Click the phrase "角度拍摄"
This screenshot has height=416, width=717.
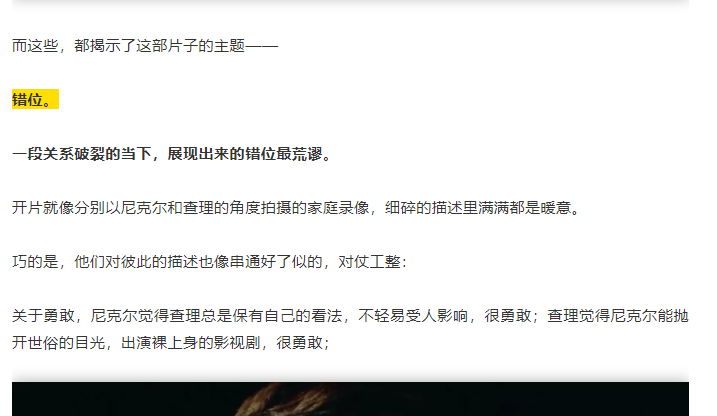click(x=260, y=208)
